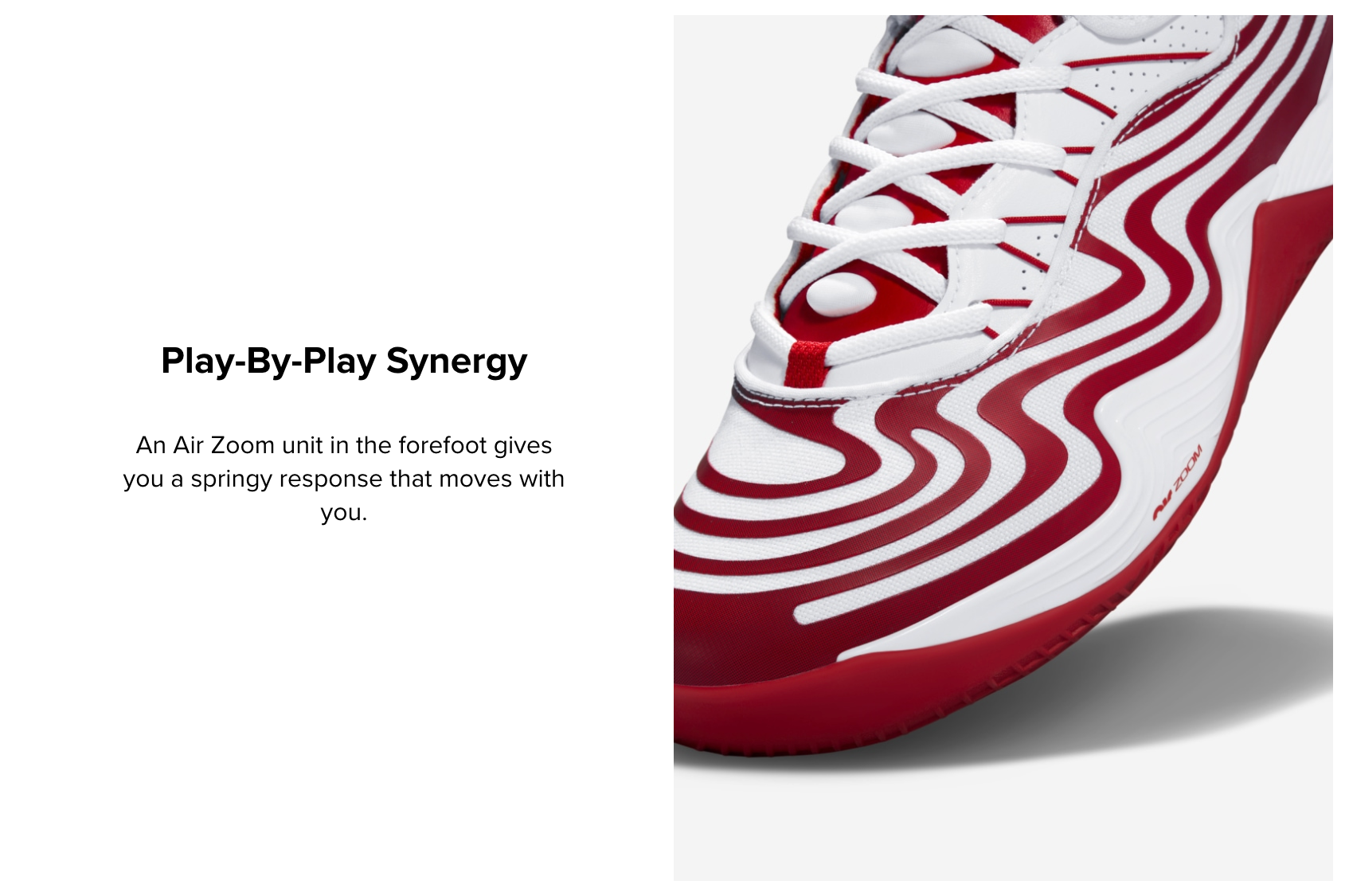The width and height of the screenshot is (1349, 896).
Task: Select the word Synergy in the heading
Action: (x=457, y=362)
